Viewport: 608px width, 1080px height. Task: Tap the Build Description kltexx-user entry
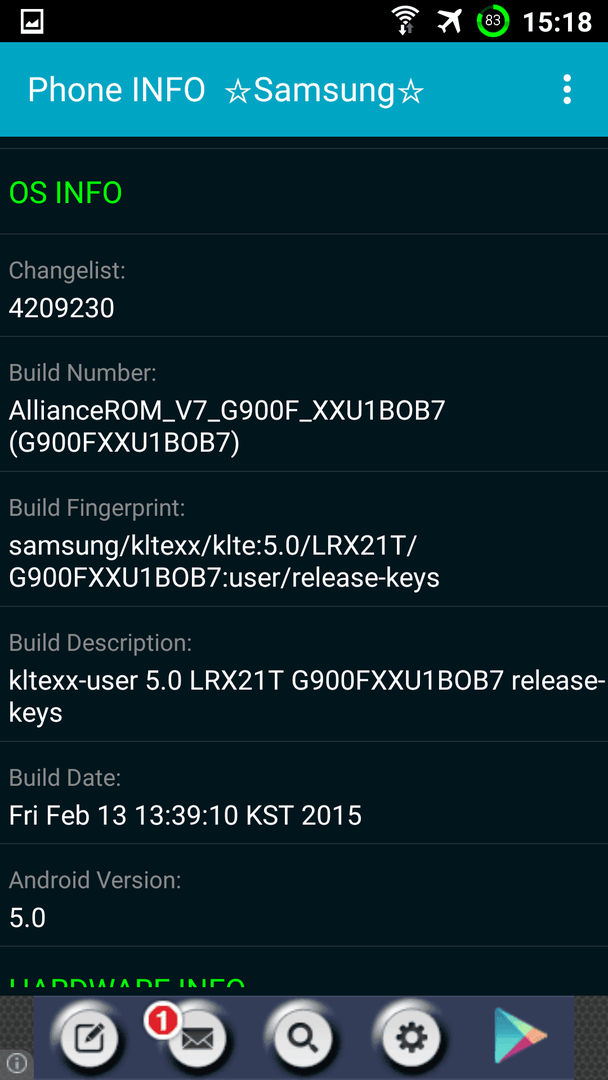pyautogui.click(x=304, y=674)
